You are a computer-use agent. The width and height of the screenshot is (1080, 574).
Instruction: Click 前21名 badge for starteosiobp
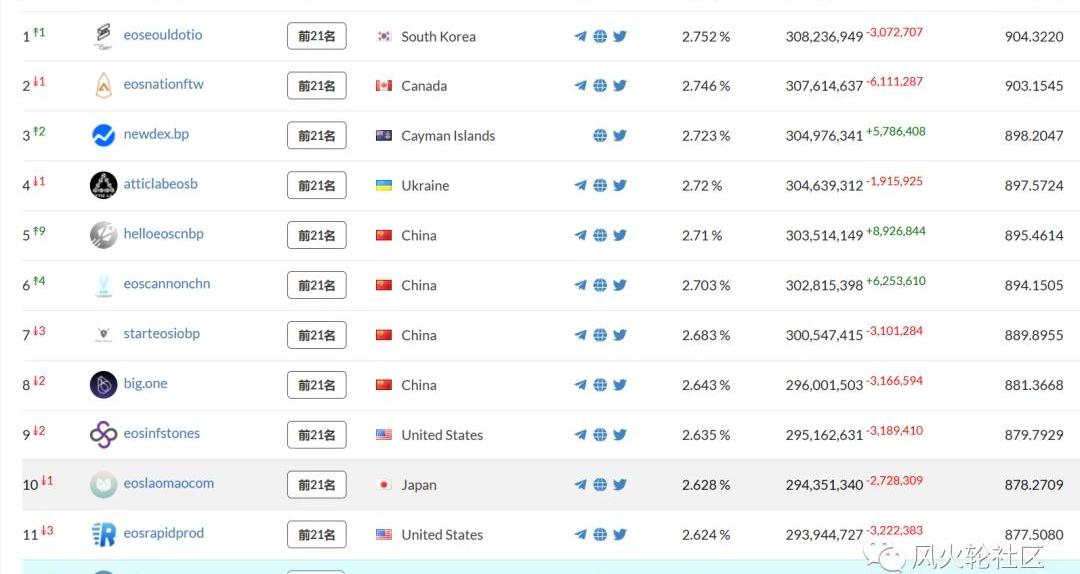point(317,335)
